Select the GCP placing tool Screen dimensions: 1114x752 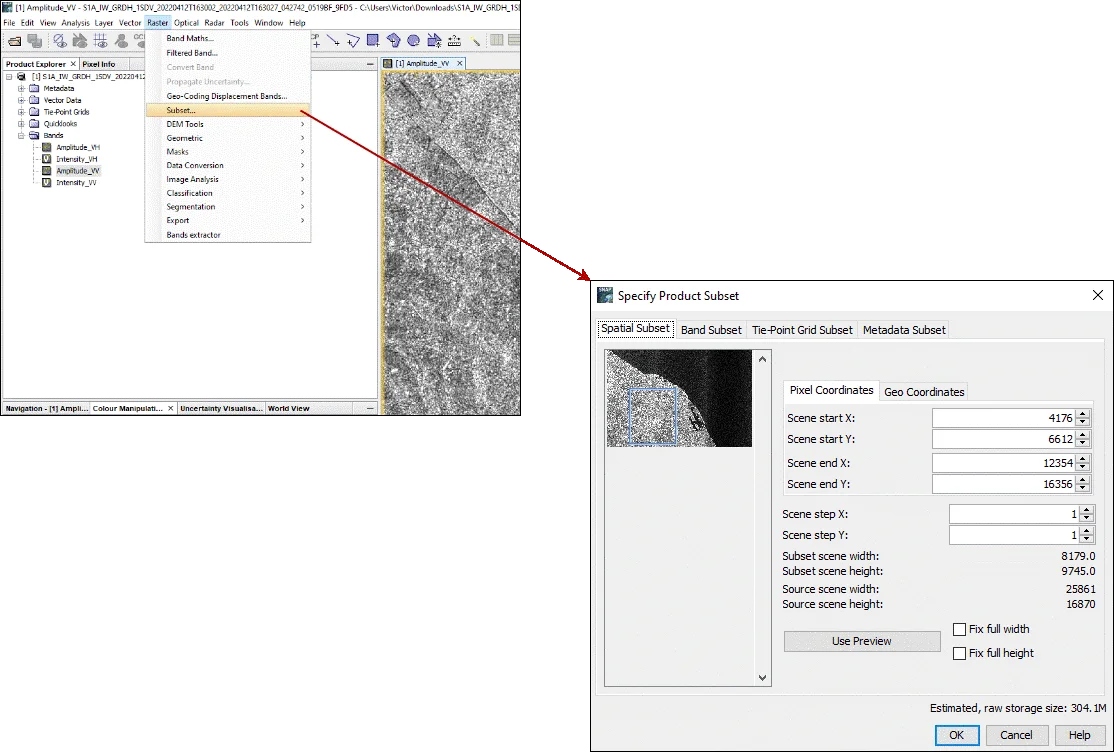(x=317, y=40)
